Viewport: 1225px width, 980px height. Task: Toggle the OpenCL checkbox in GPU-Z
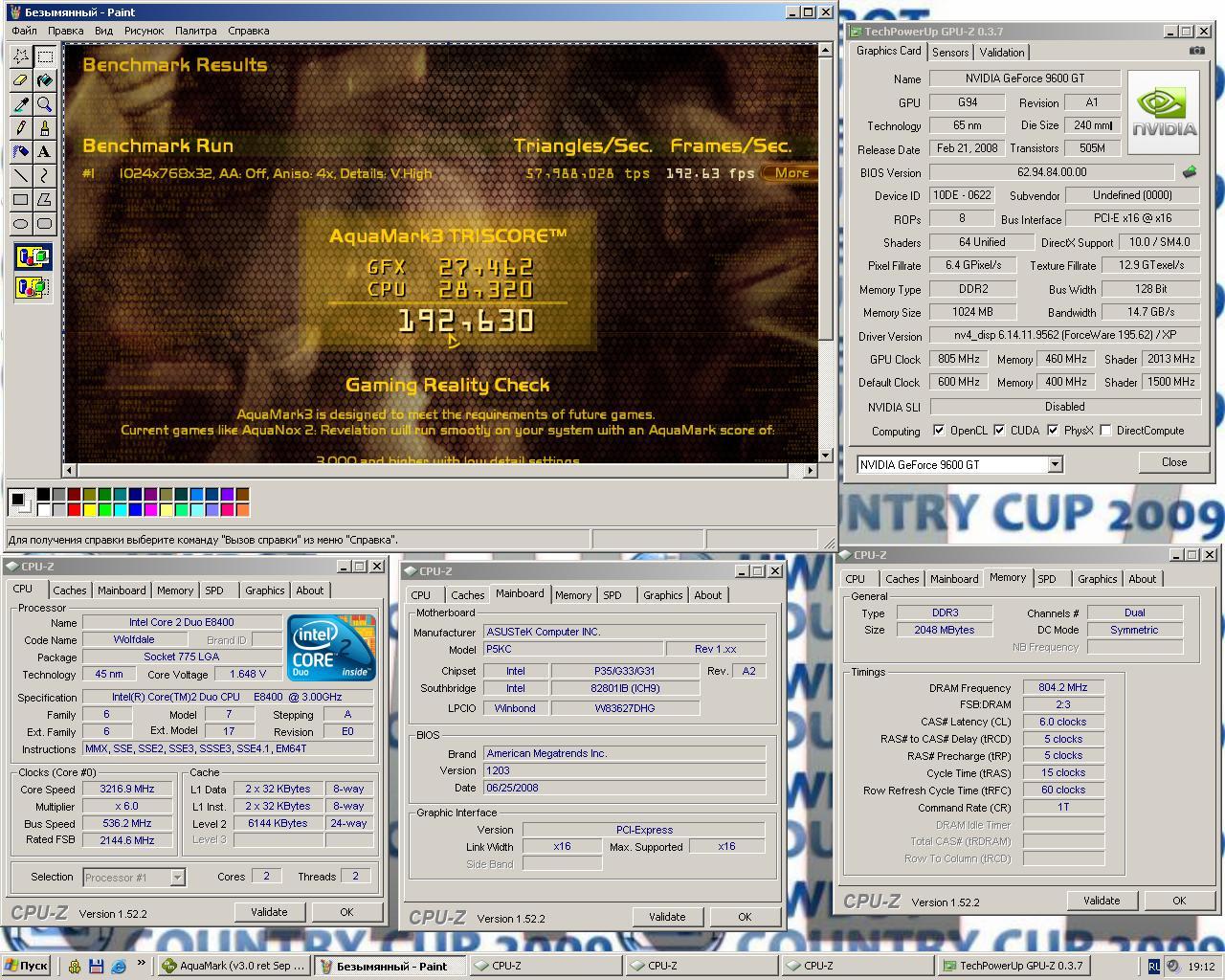[939, 431]
